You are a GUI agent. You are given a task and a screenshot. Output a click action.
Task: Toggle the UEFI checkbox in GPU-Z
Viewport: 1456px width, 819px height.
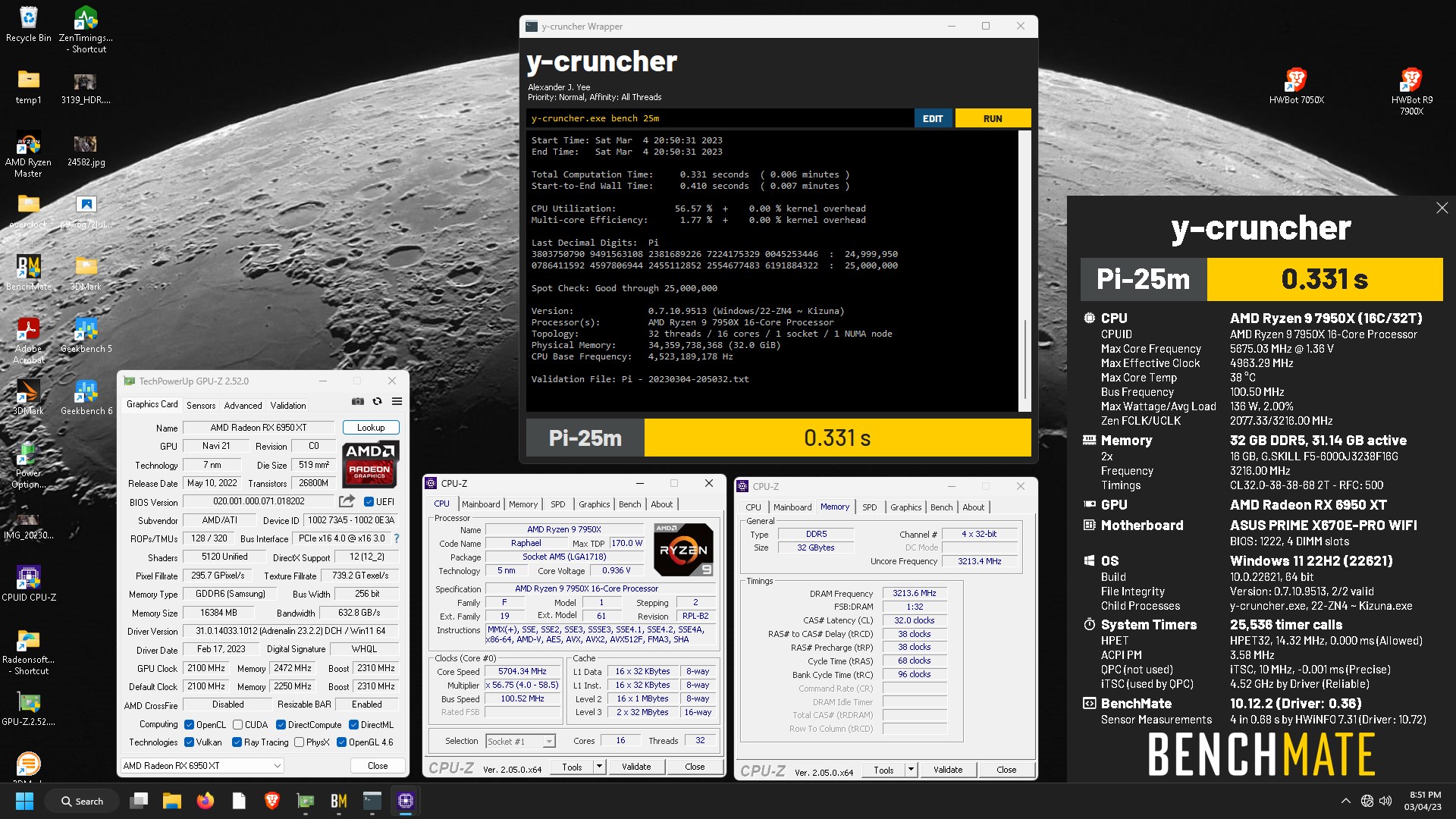(x=369, y=501)
